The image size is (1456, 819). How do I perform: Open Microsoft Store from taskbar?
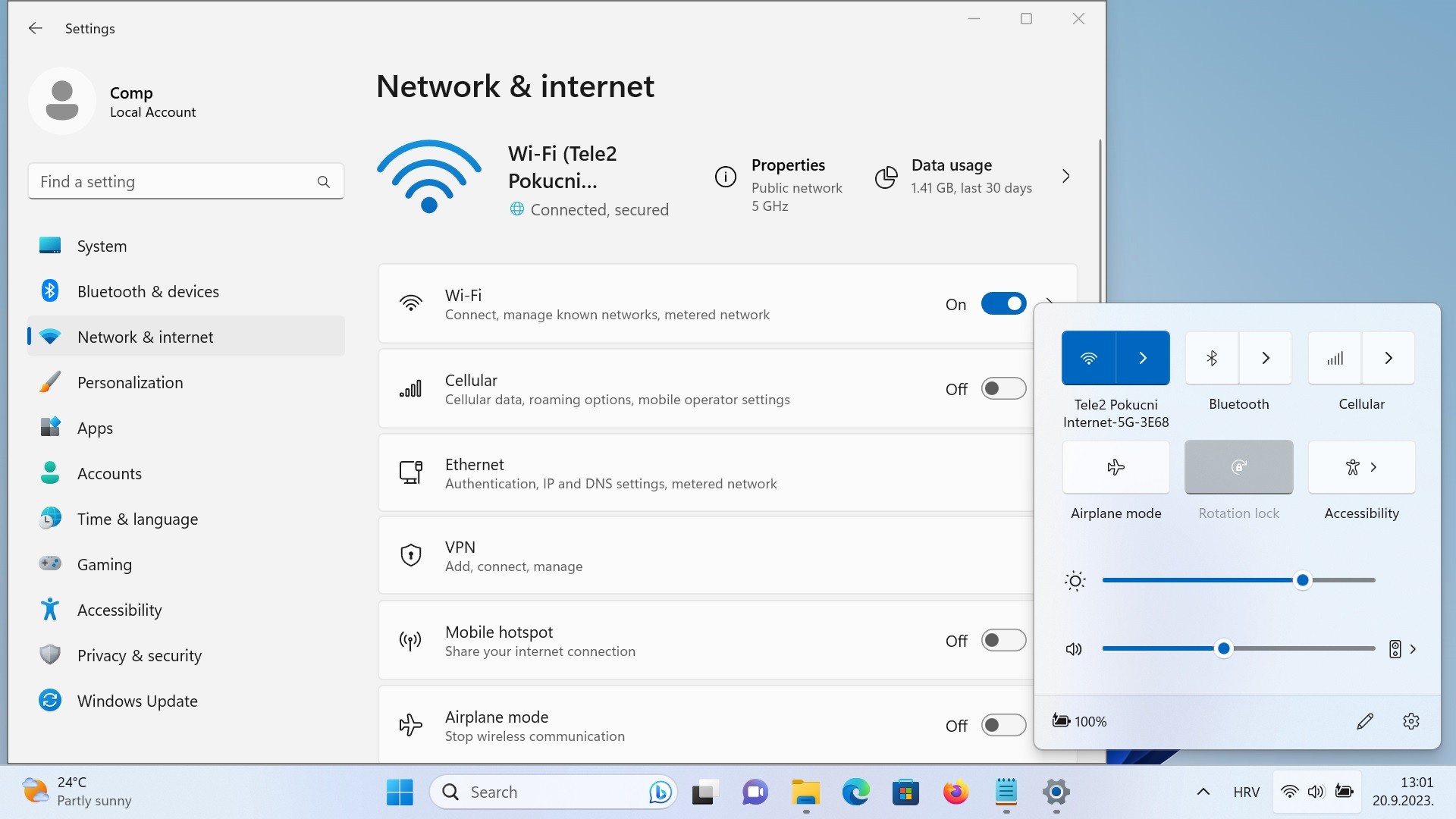[905, 792]
